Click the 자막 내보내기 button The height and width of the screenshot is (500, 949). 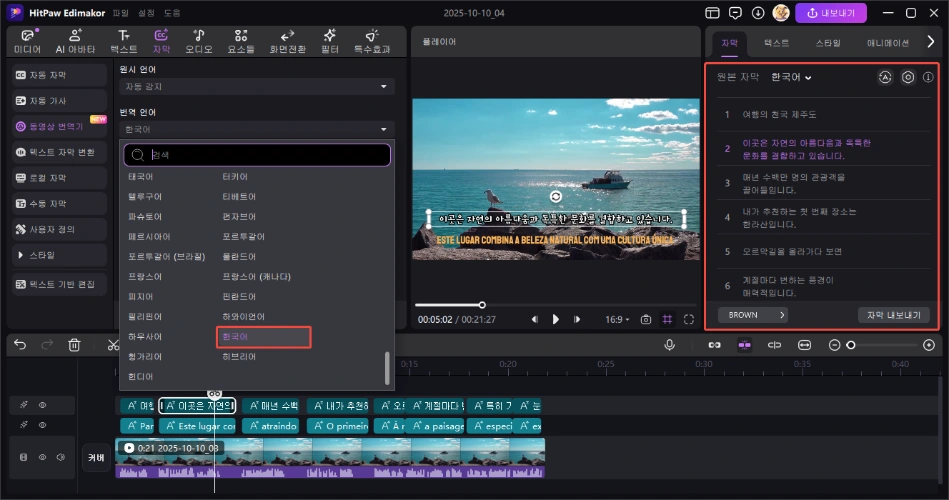(x=894, y=315)
